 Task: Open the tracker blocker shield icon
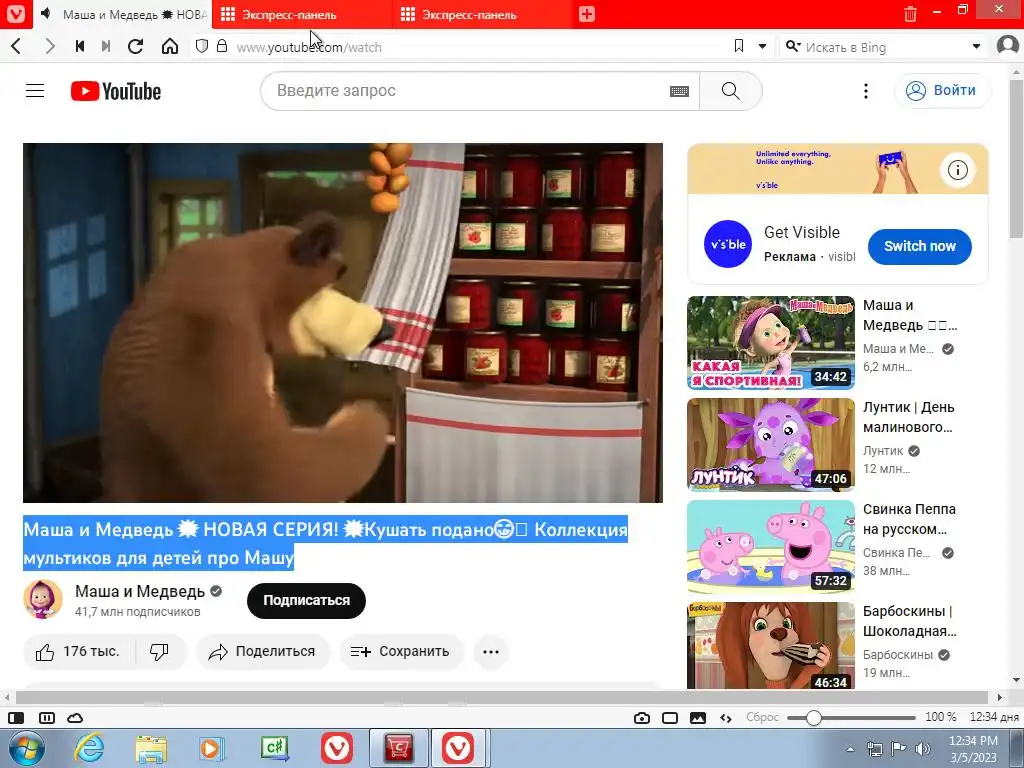pyautogui.click(x=202, y=46)
